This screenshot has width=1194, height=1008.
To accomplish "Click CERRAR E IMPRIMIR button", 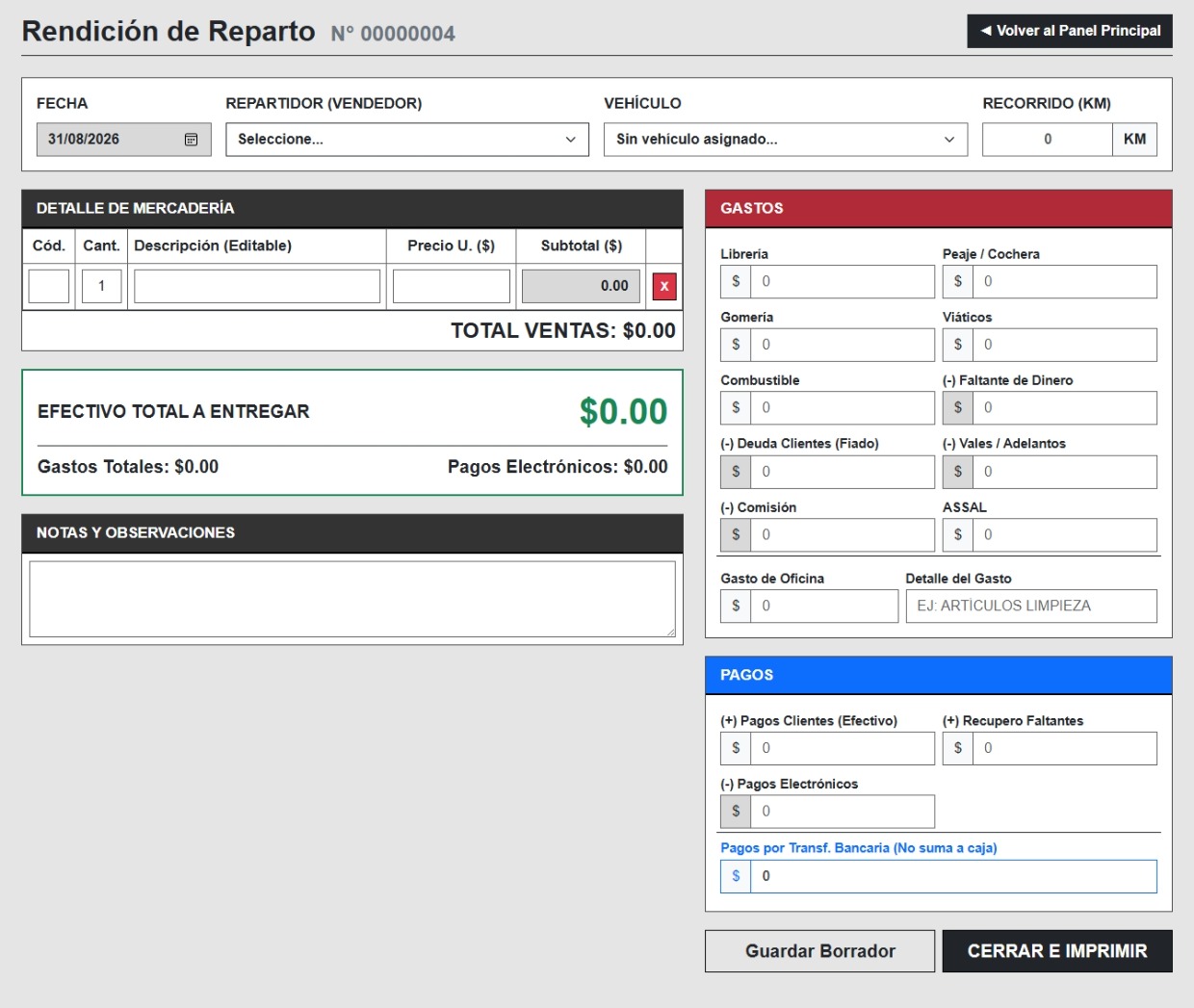I will click(x=1057, y=951).
